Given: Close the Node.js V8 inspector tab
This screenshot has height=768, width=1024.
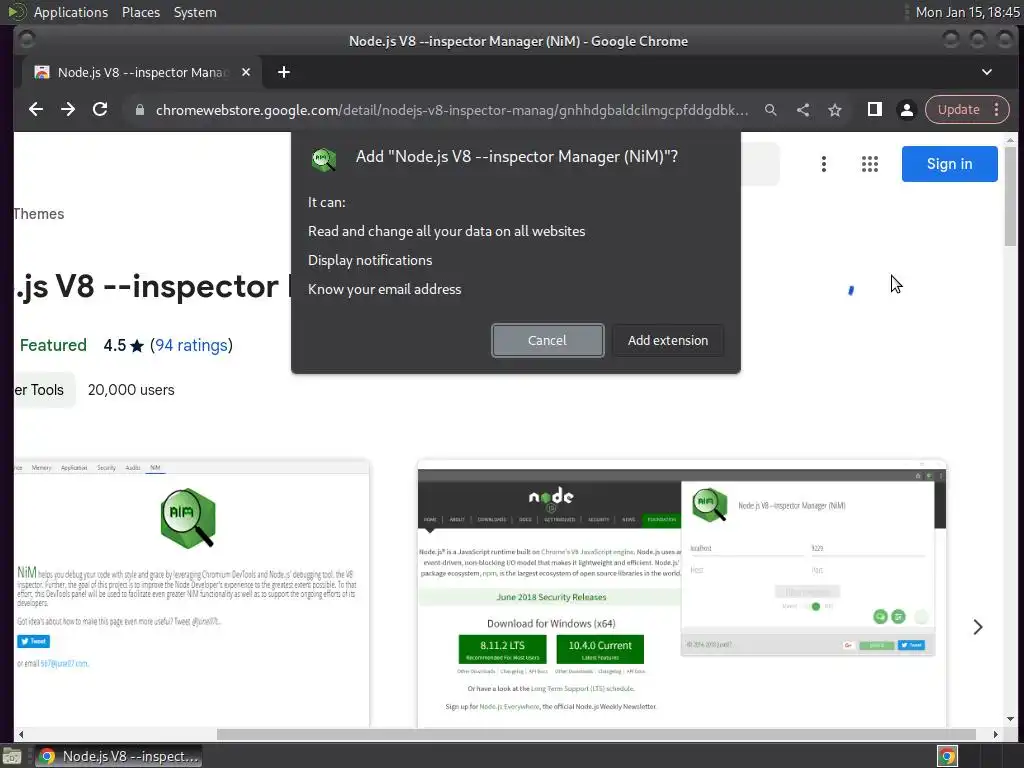Looking at the screenshot, I should pos(246,72).
